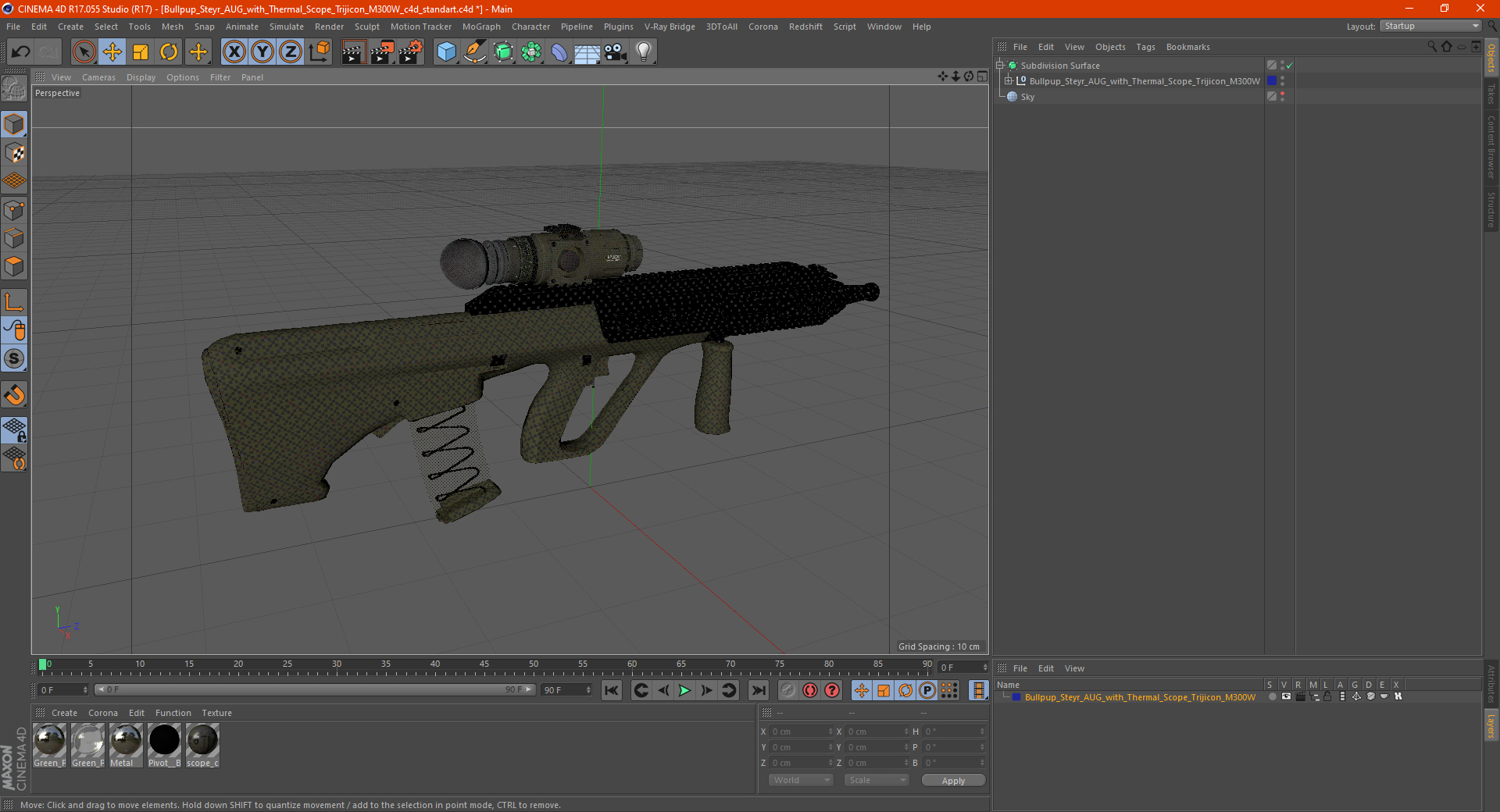
Task: Go to start of animation
Action: [612, 690]
